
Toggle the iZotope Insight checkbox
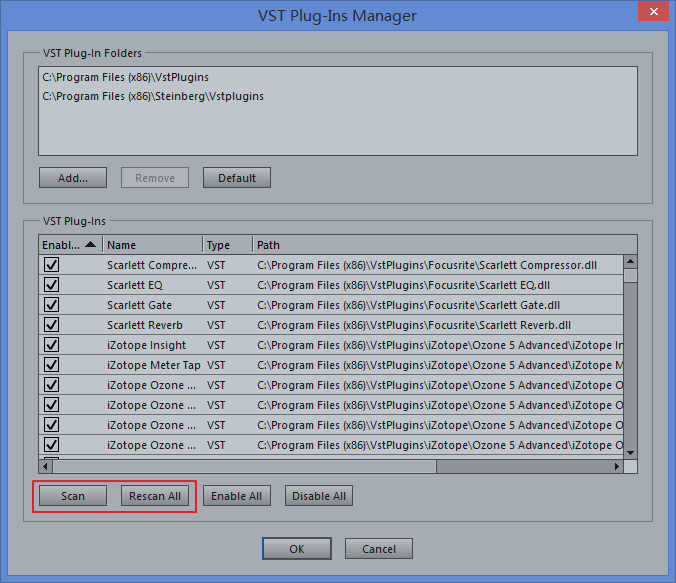pos(51,345)
